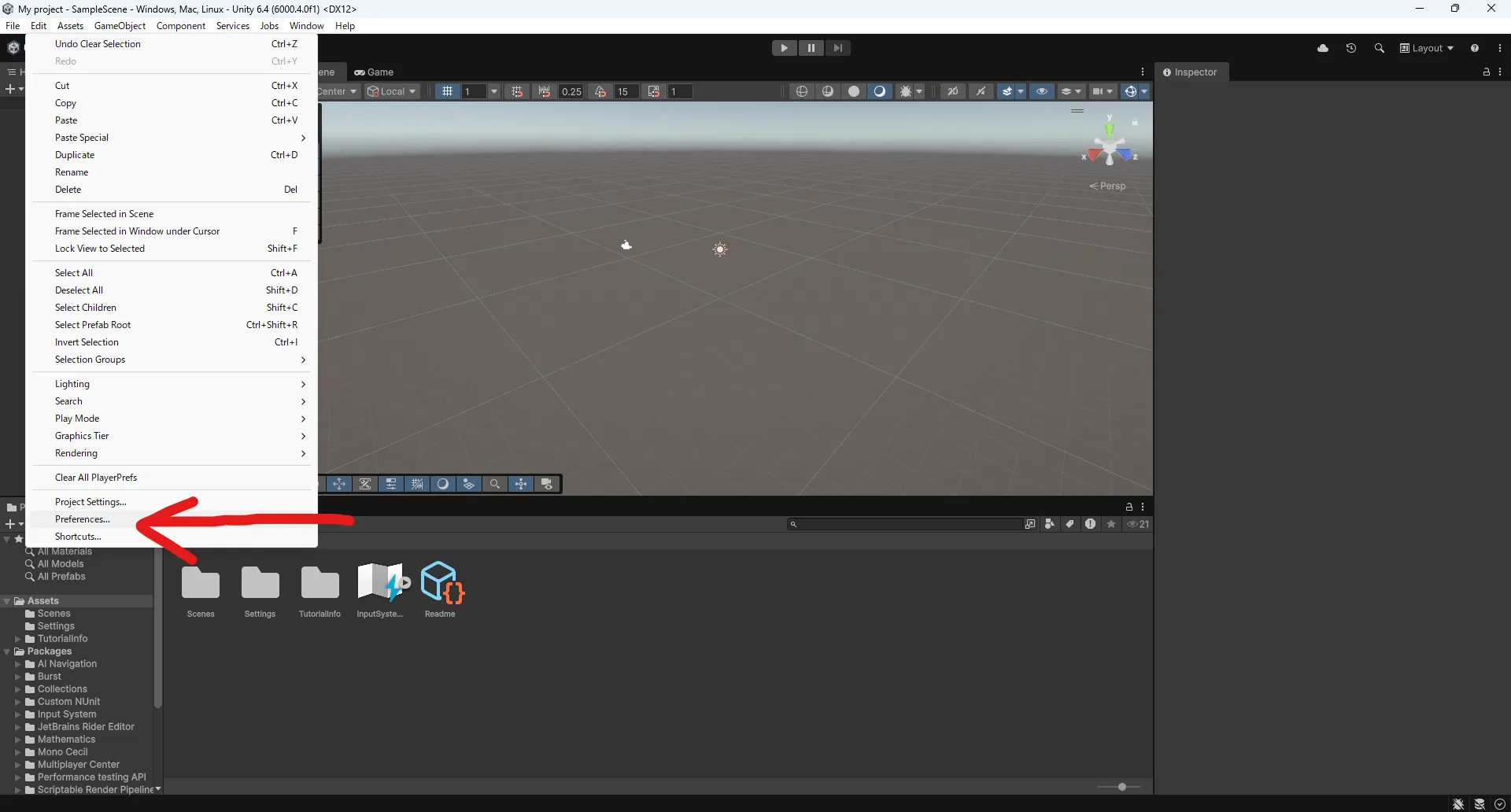Image resolution: width=1511 pixels, height=812 pixels.
Task: Click the Step button next to Pause
Action: [838, 48]
